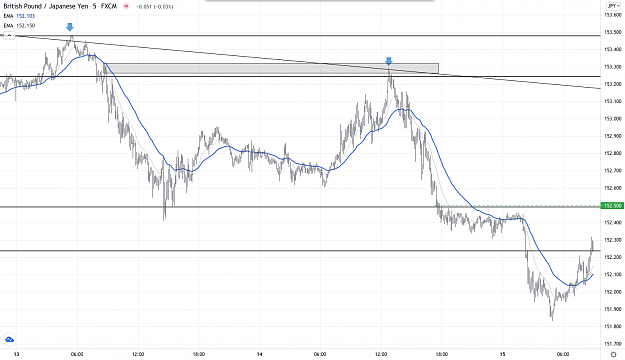625x360 pixels.
Task: Click the '13' date label on time axis
Action: click(16, 354)
